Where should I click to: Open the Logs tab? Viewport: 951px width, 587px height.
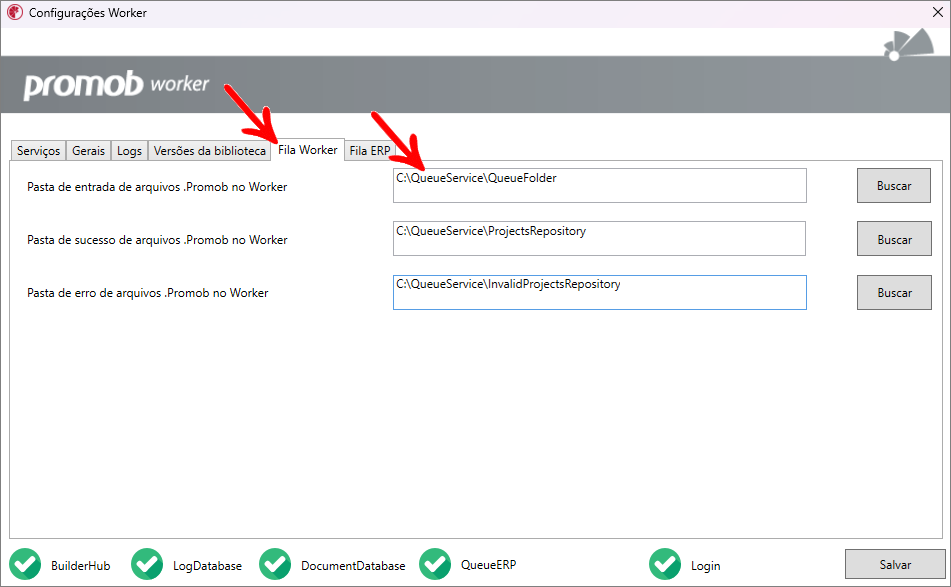click(129, 150)
